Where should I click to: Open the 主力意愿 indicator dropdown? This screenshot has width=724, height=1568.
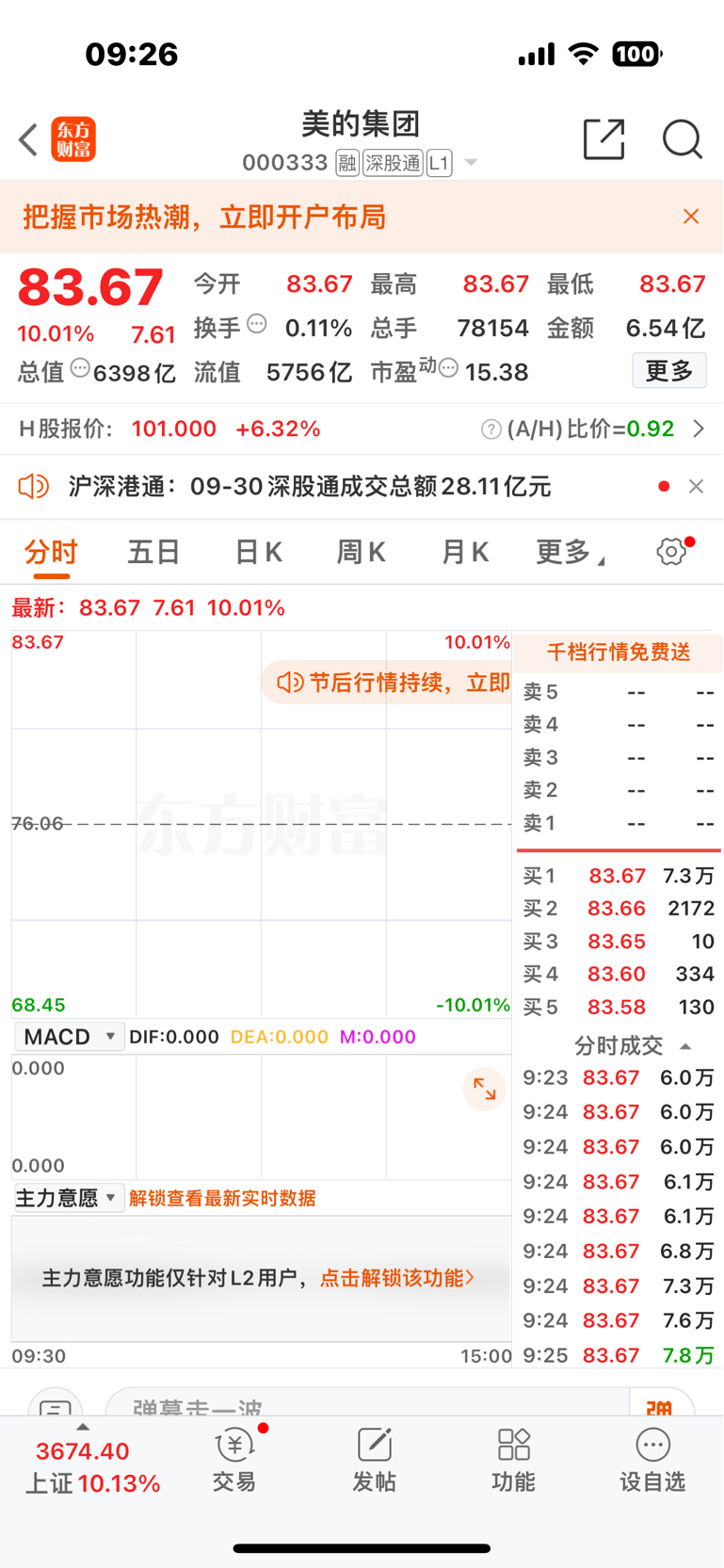pyautogui.click(x=69, y=1198)
